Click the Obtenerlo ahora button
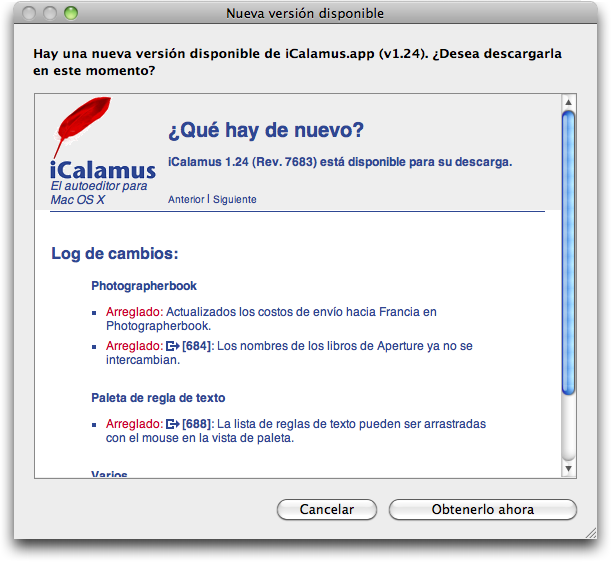Viewport: 611px width, 562px height. click(x=482, y=509)
